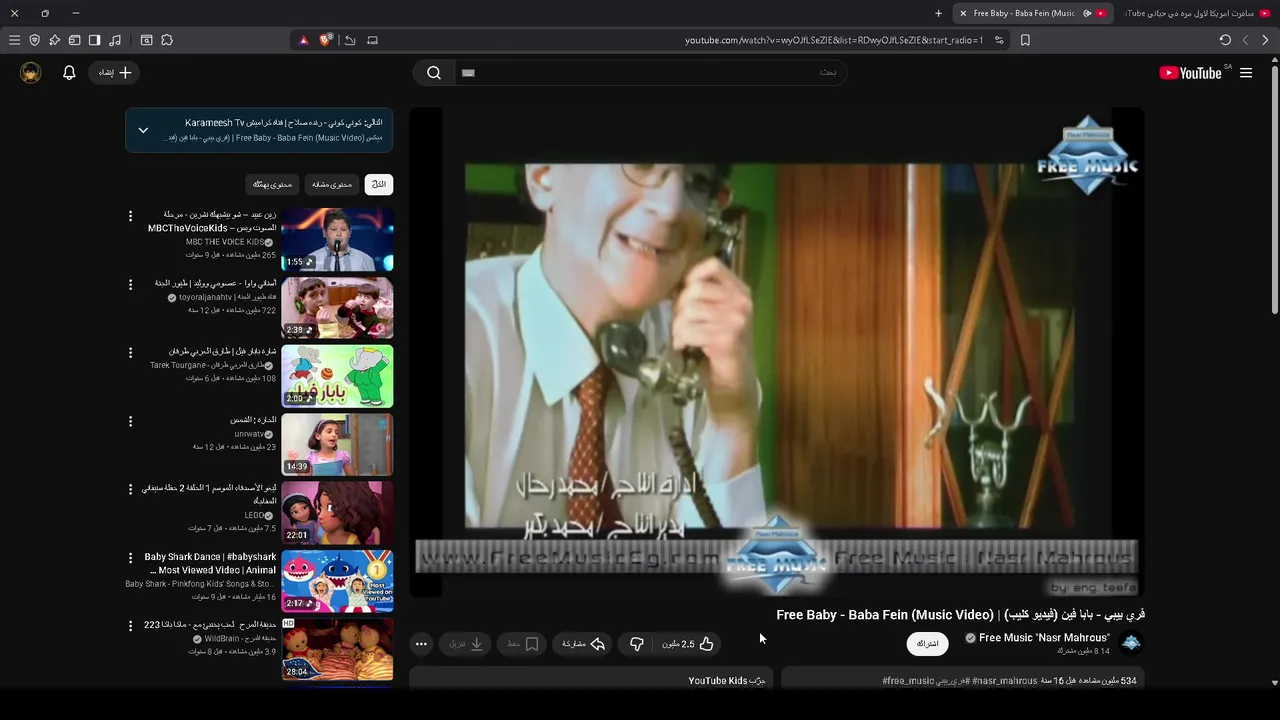This screenshot has width=1280, height=720.
Task: Click the cast screen icon in address bar
Action: tap(372, 40)
